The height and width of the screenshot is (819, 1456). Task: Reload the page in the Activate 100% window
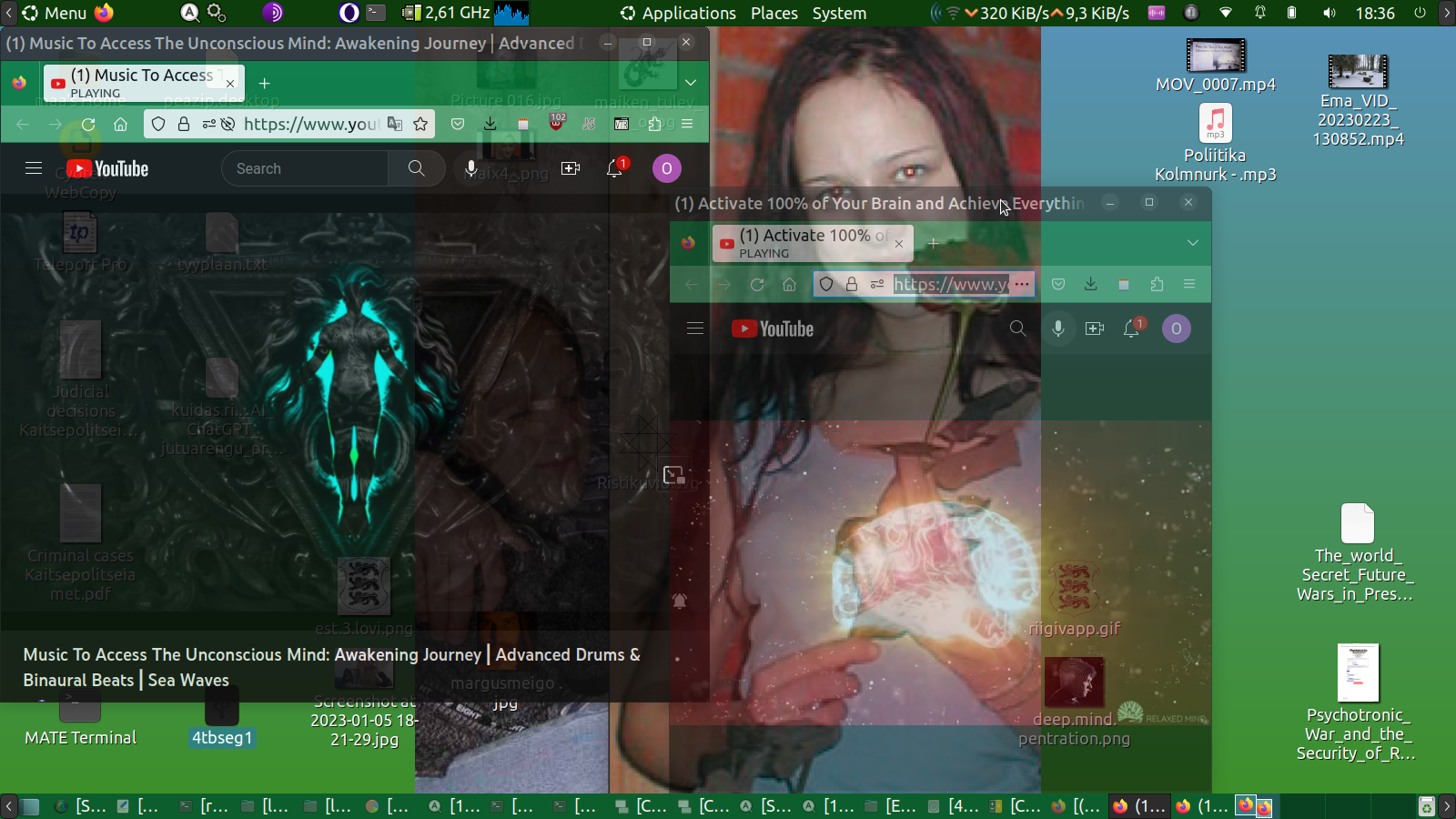(757, 285)
